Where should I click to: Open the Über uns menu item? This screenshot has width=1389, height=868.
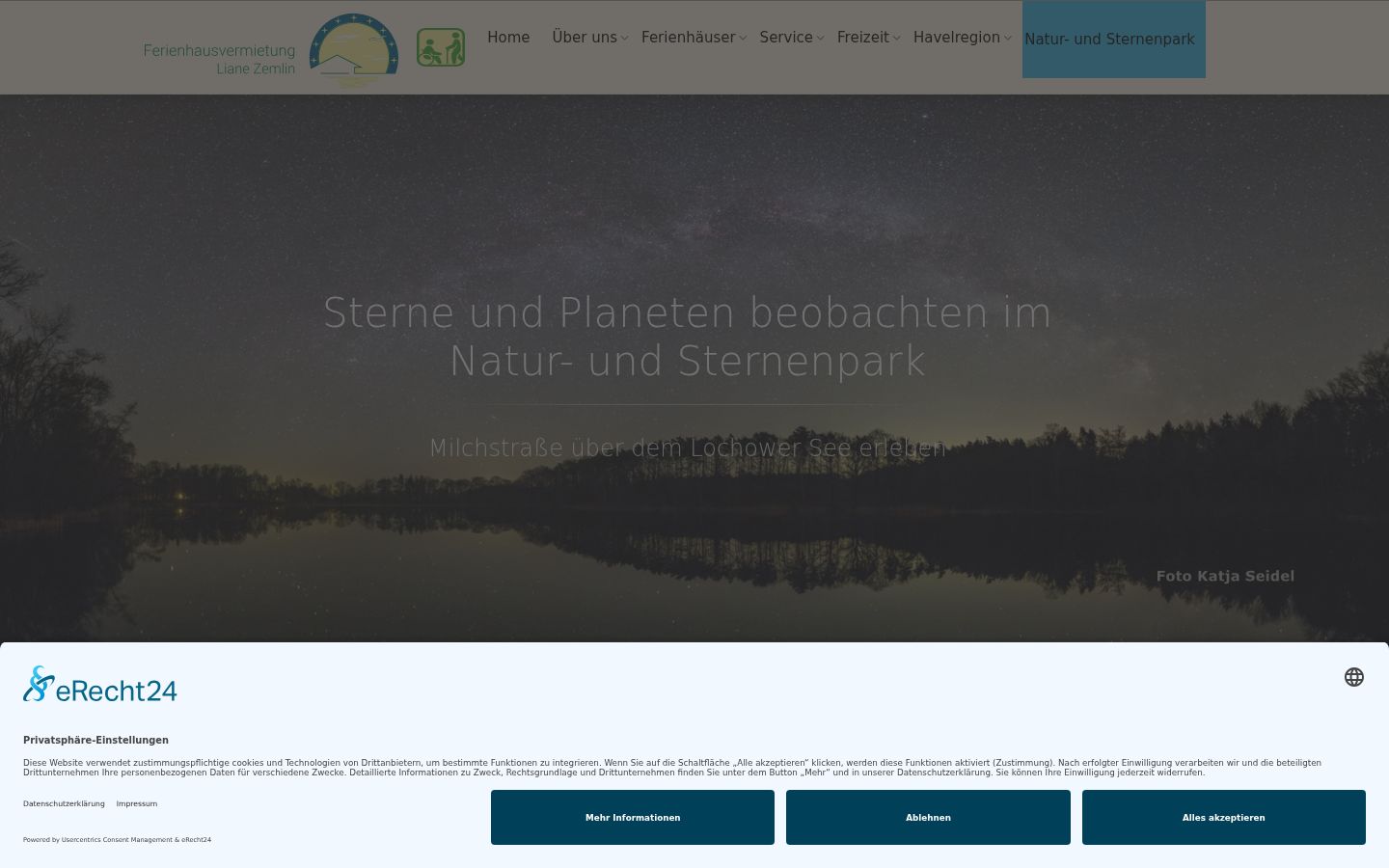585,38
